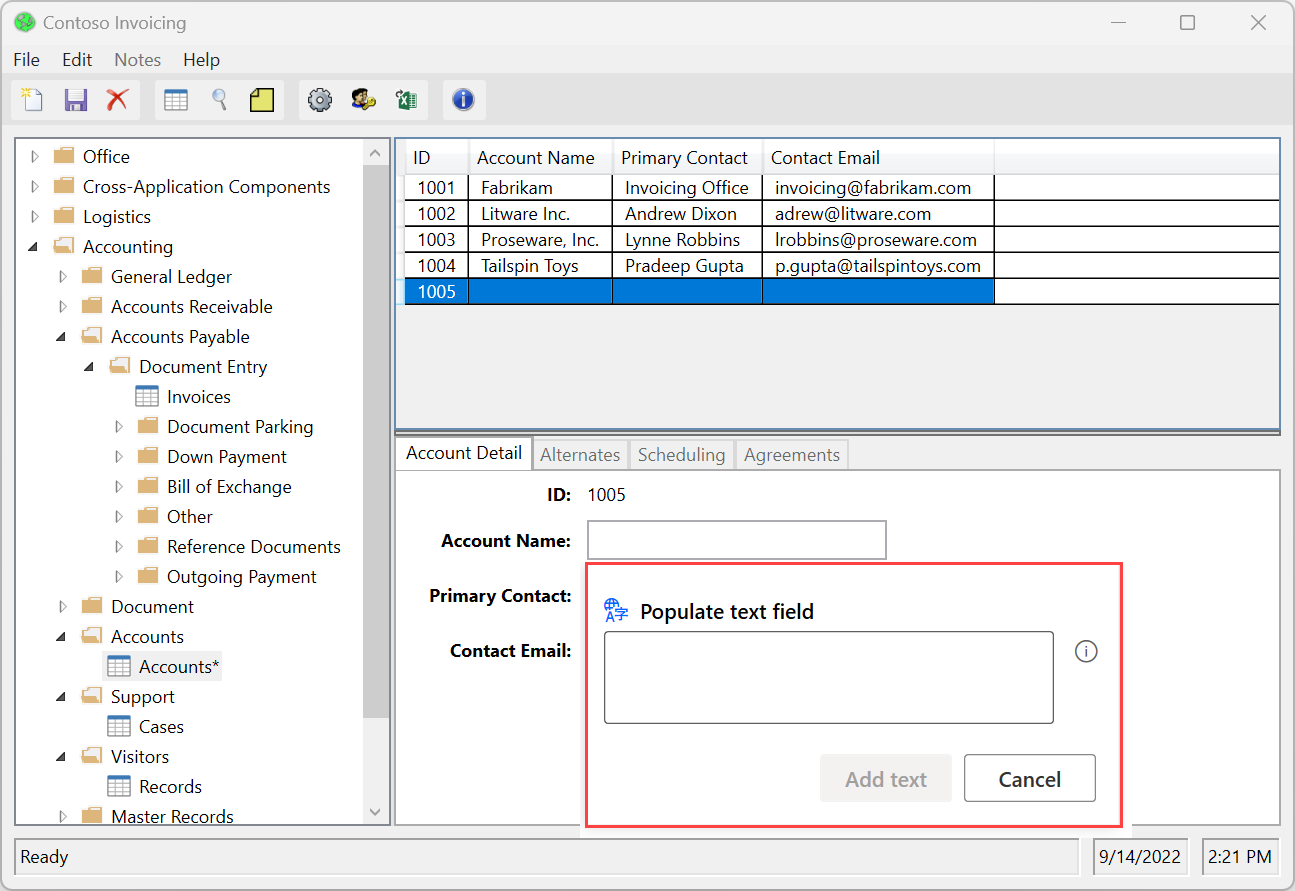Click the Save floppy disk icon
This screenshot has width=1295, height=891.
[x=75, y=100]
